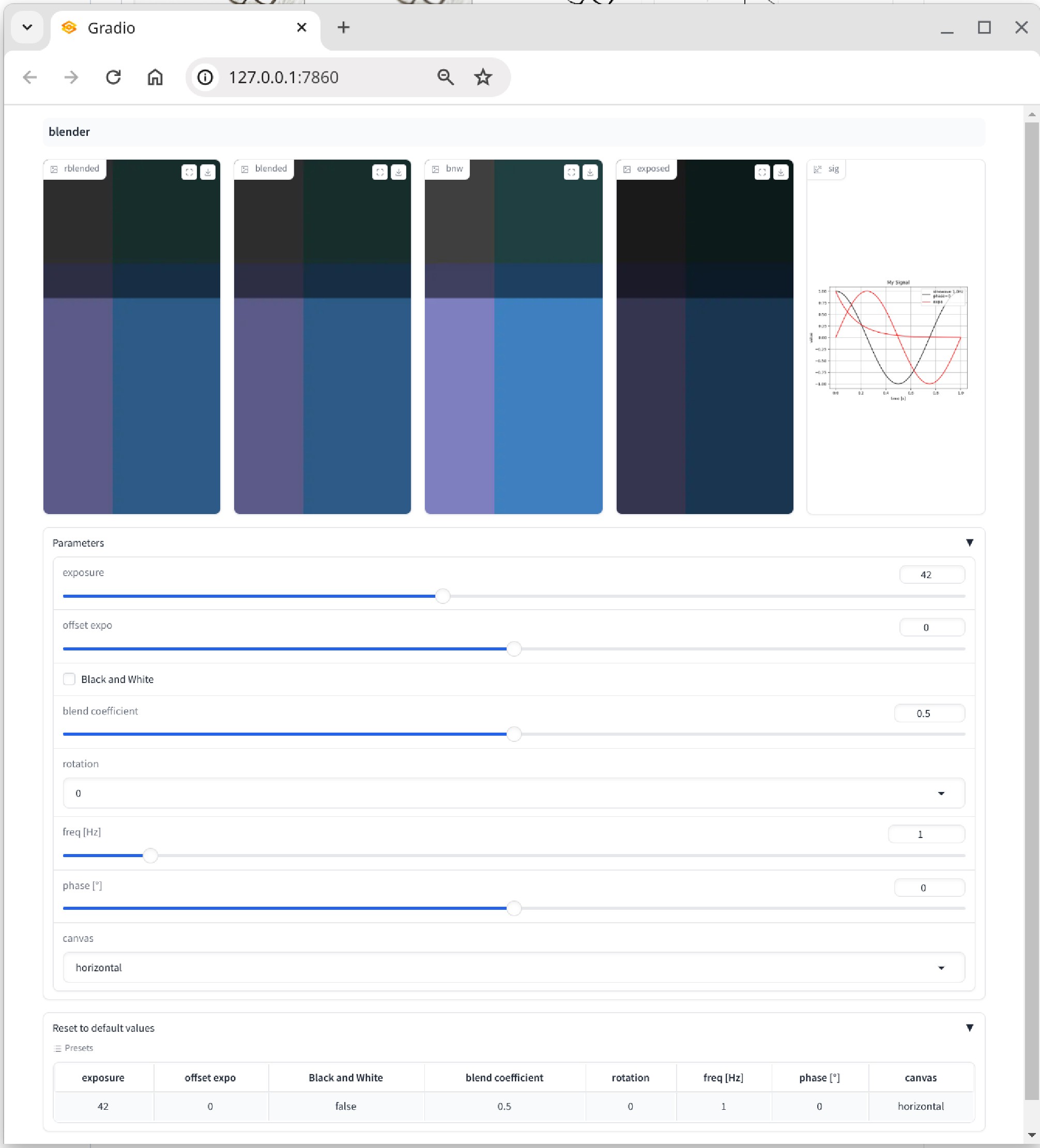Viewport: 1040px width, 1148px height.
Task: Focus the freq [Hz] number field
Action: tap(926, 834)
